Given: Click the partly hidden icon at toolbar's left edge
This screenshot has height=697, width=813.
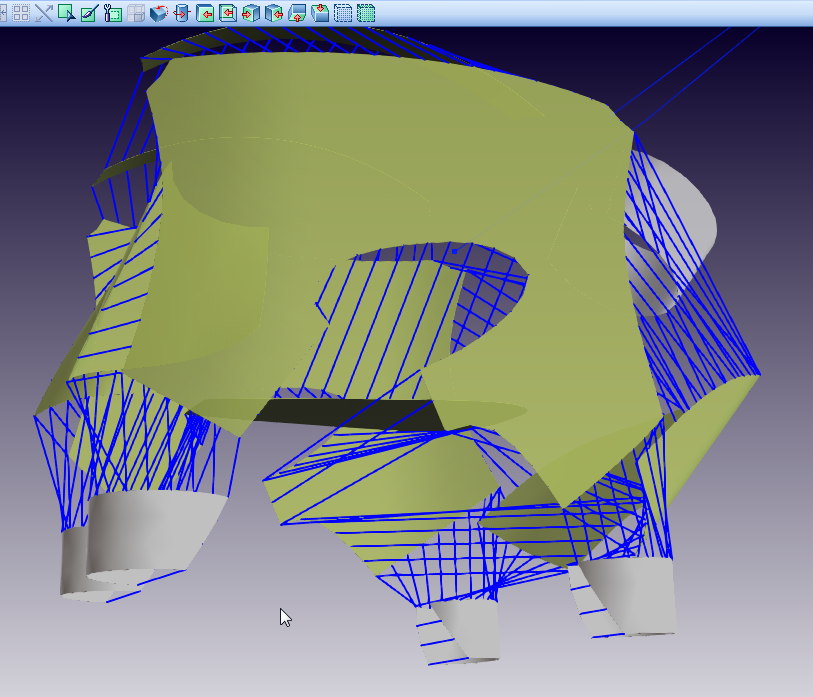Looking at the screenshot, I should (3, 13).
